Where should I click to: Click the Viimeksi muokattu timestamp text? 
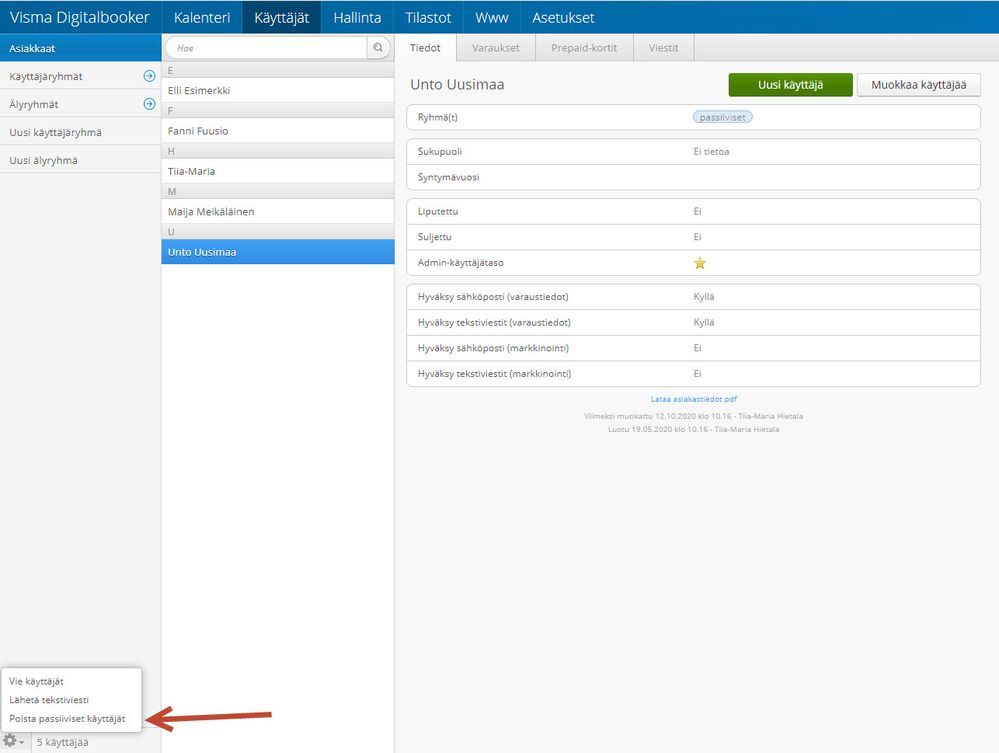pos(693,416)
